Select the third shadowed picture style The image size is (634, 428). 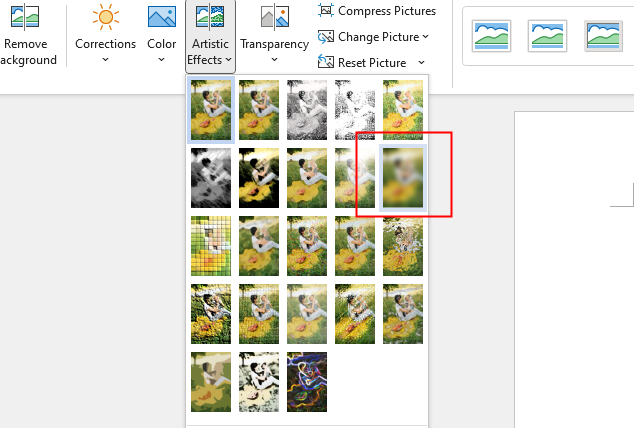pos(603,36)
